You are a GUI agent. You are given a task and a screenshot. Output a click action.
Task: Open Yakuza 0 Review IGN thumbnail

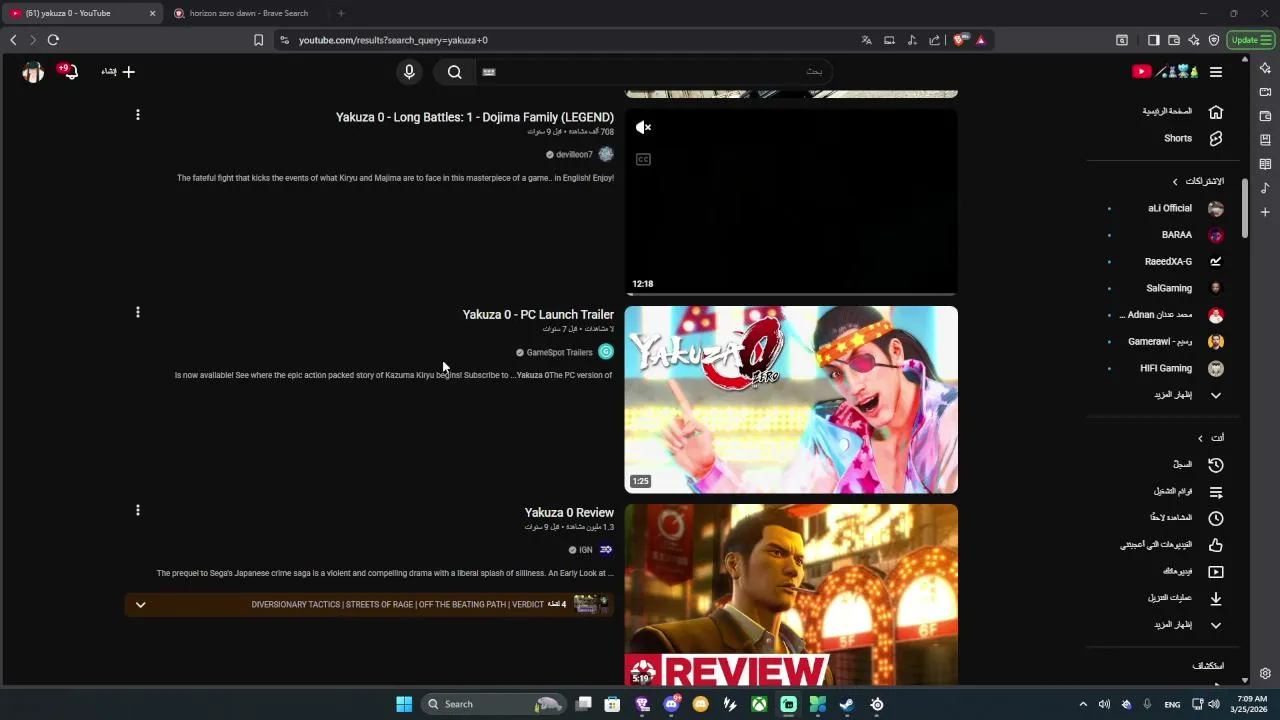[x=791, y=595]
